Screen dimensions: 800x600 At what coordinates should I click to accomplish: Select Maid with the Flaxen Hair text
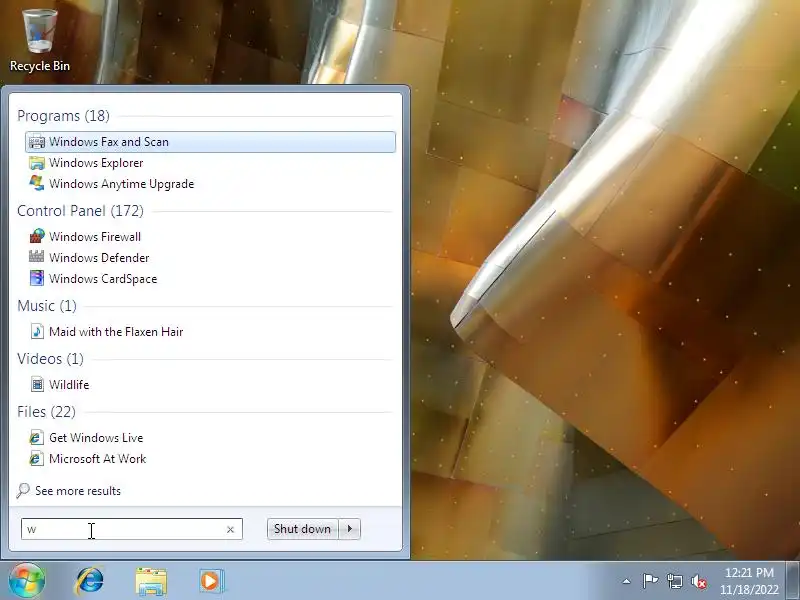click(116, 332)
